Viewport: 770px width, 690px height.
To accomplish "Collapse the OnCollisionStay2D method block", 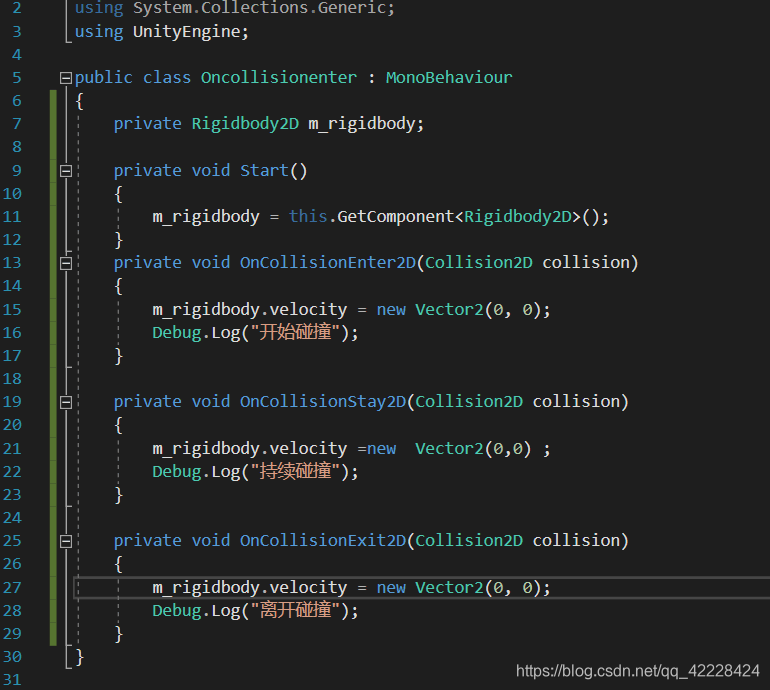I will click(x=66, y=402).
